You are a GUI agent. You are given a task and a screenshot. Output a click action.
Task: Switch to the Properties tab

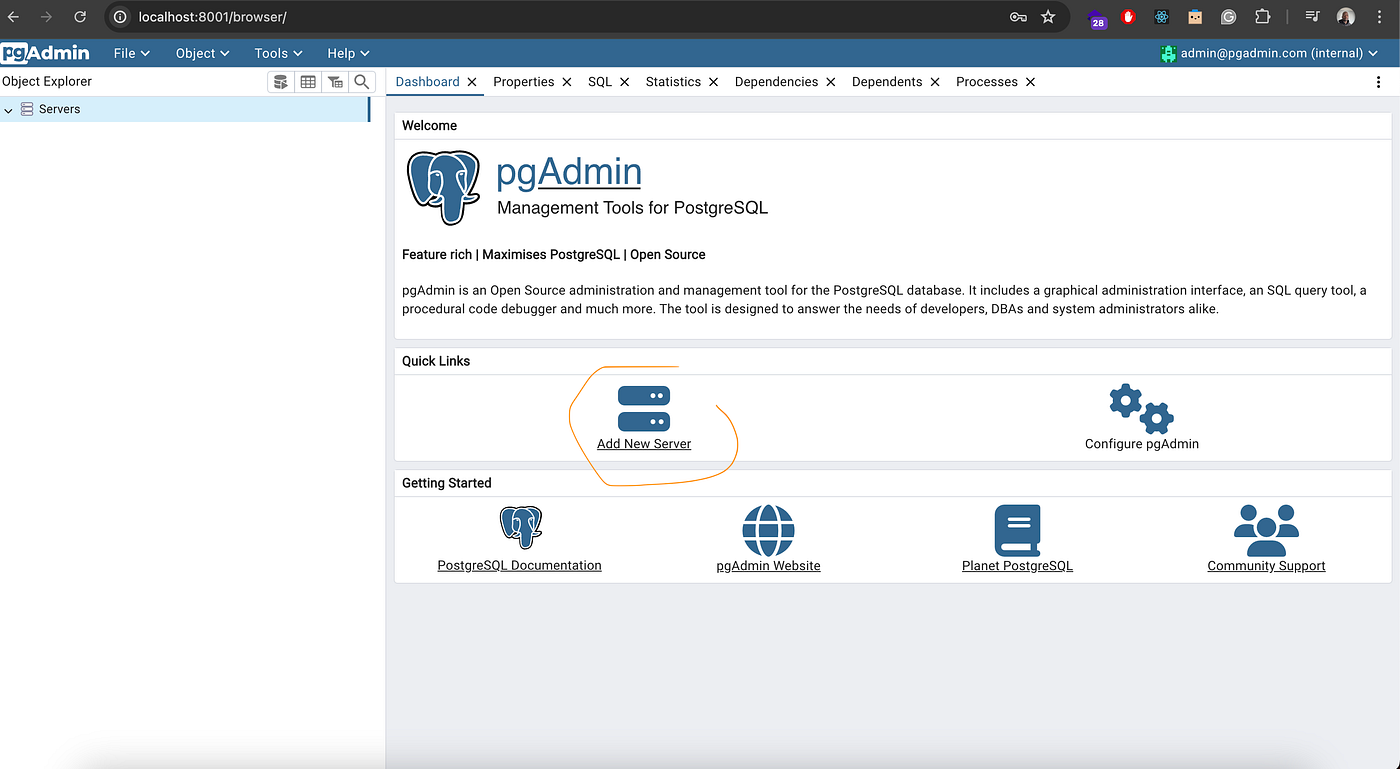click(x=523, y=82)
